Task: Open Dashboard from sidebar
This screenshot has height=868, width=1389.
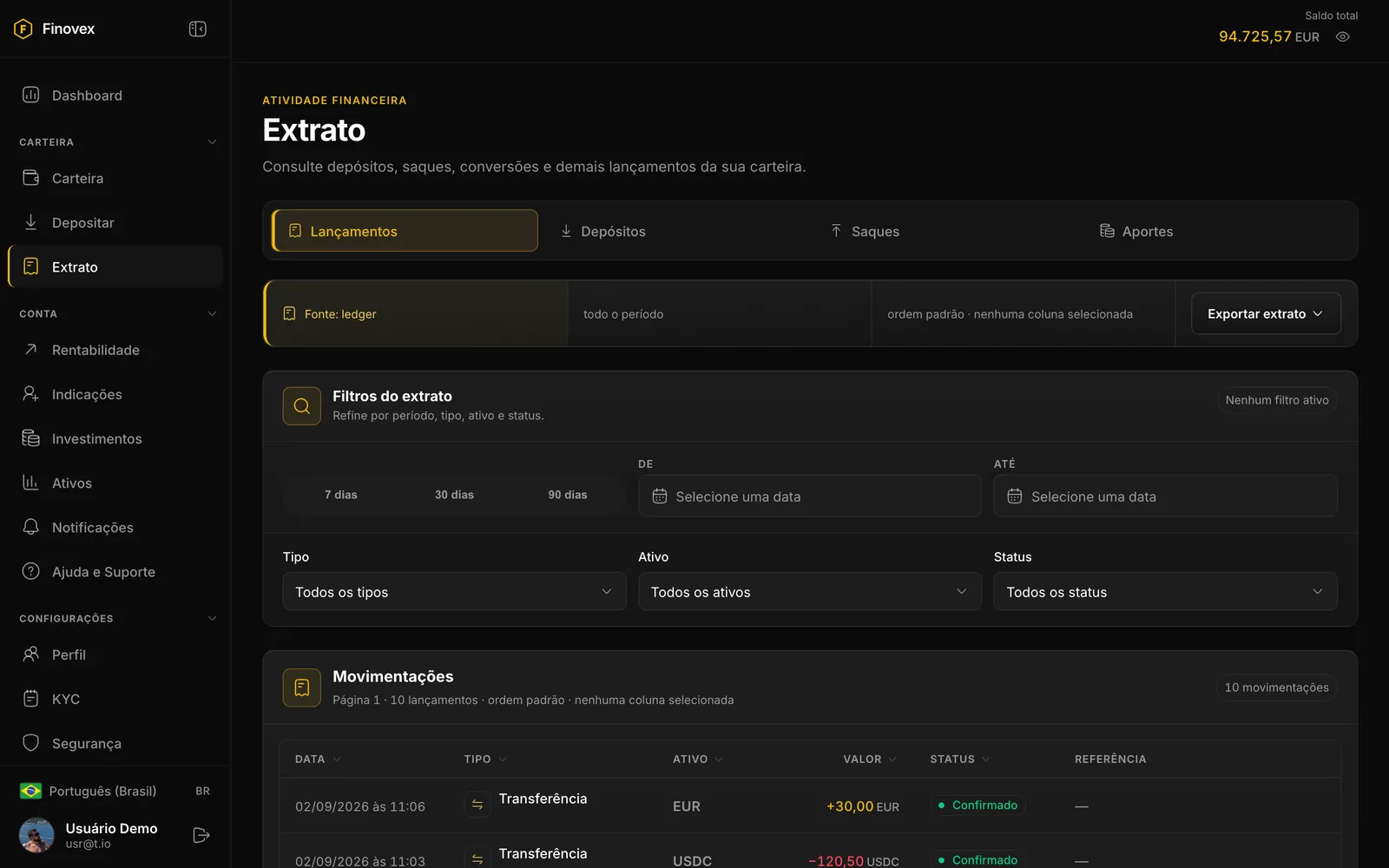Action: point(115,95)
